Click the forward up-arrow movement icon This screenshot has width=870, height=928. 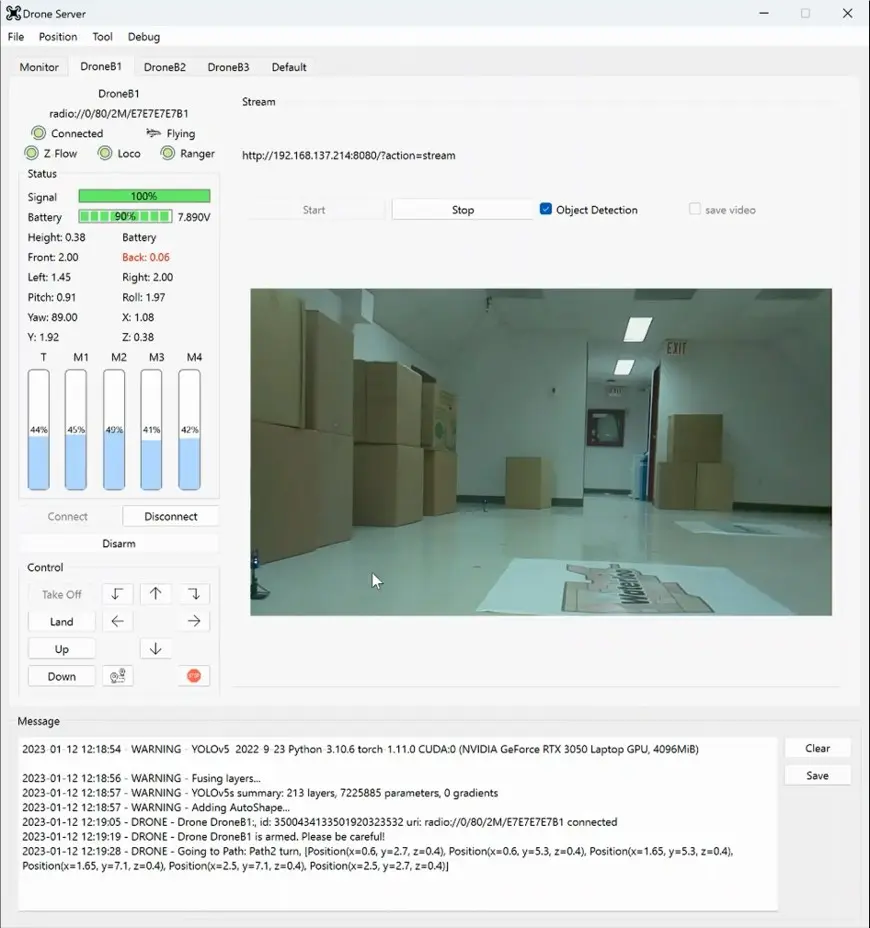point(155,593)
